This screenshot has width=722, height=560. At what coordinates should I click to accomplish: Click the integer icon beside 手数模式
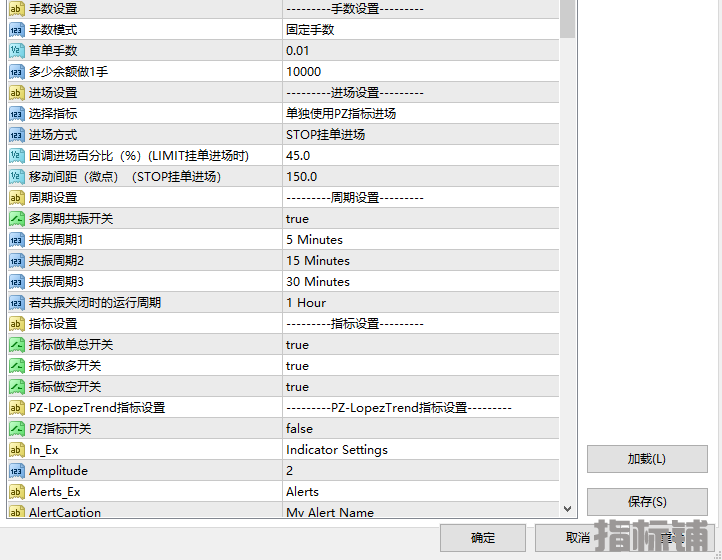point(16,30)
